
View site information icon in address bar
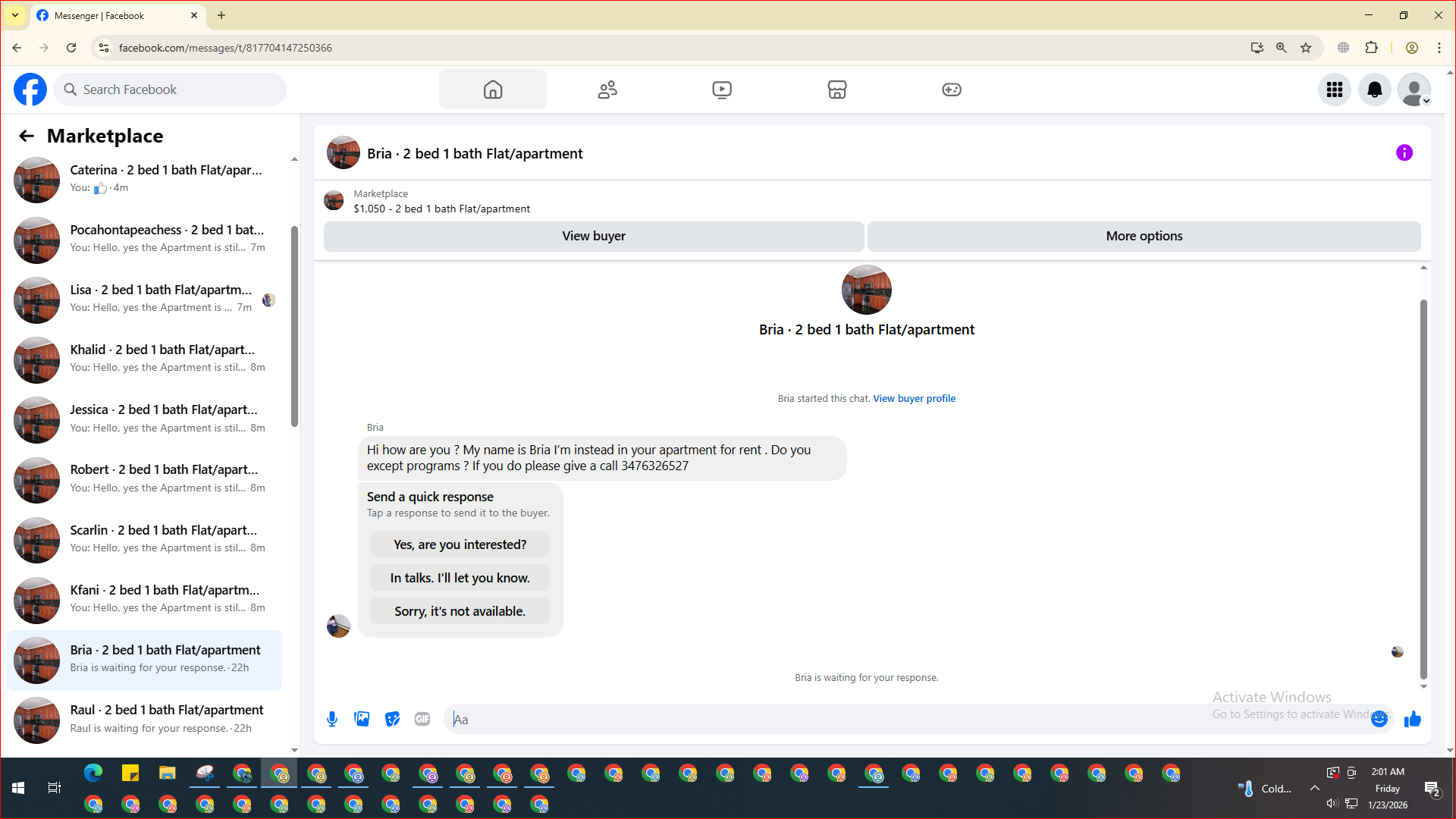(104, 48)
